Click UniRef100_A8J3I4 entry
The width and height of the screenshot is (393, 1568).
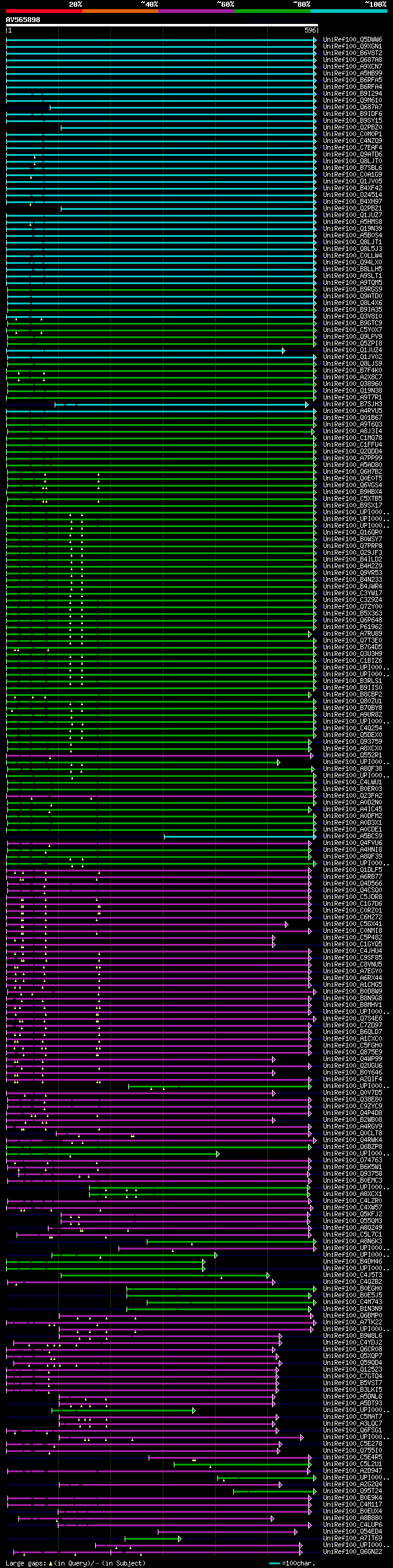352,431
